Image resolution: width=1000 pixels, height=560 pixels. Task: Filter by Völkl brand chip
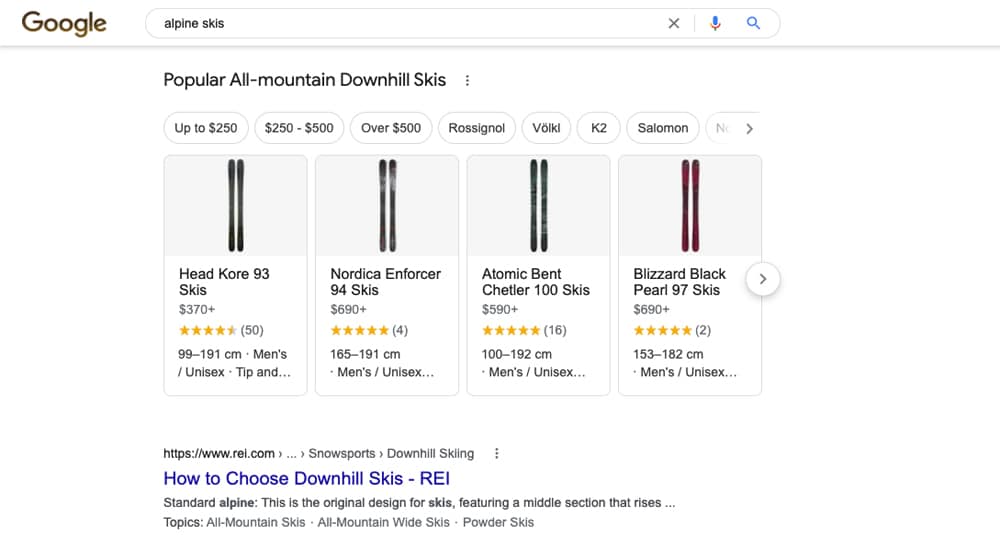(546, 128)
